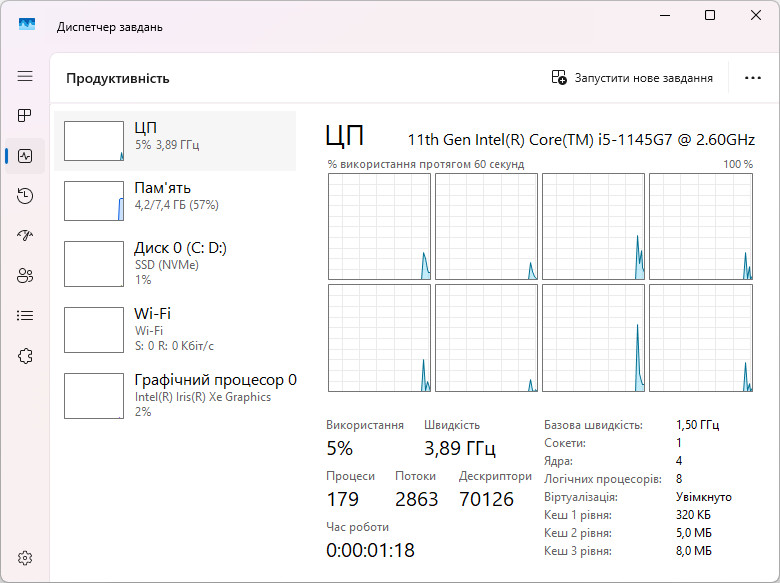Click the 'Диспетчер завдань' window title
The height and width of the screenshot is (583, 780).
point(109,27)
